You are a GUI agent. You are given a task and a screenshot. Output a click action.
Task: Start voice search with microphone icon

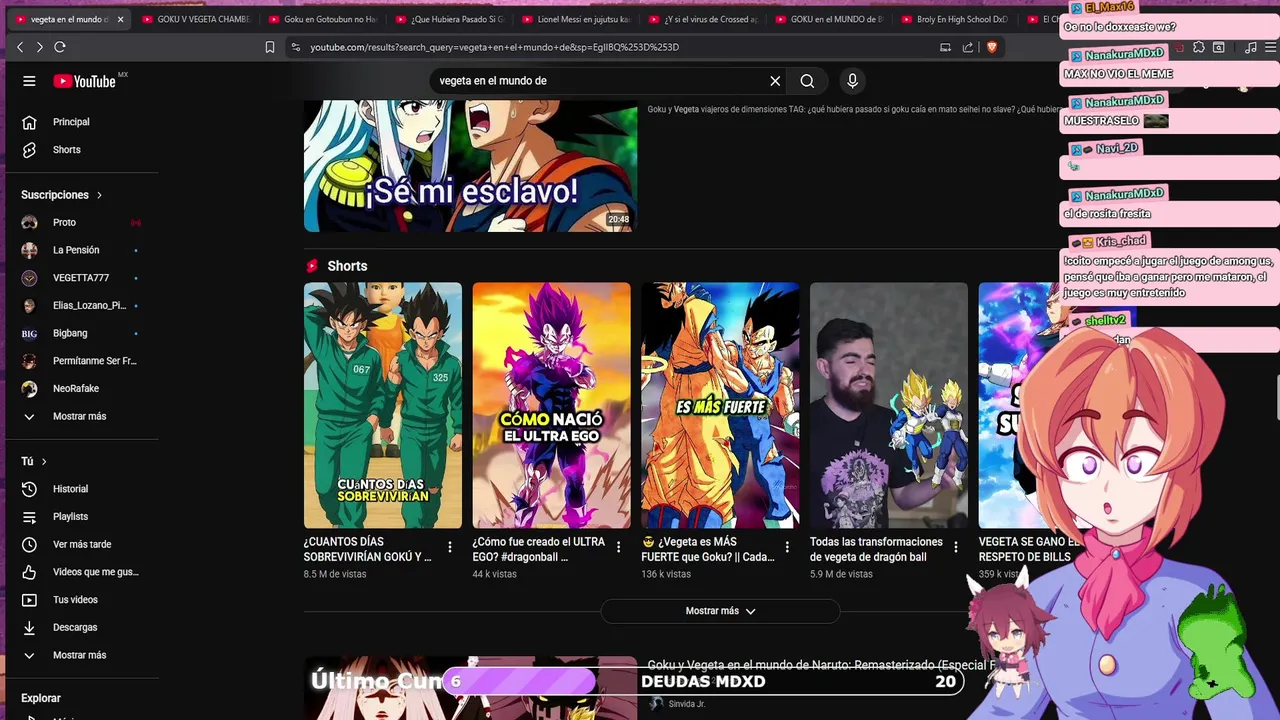[x=852, y=81]
